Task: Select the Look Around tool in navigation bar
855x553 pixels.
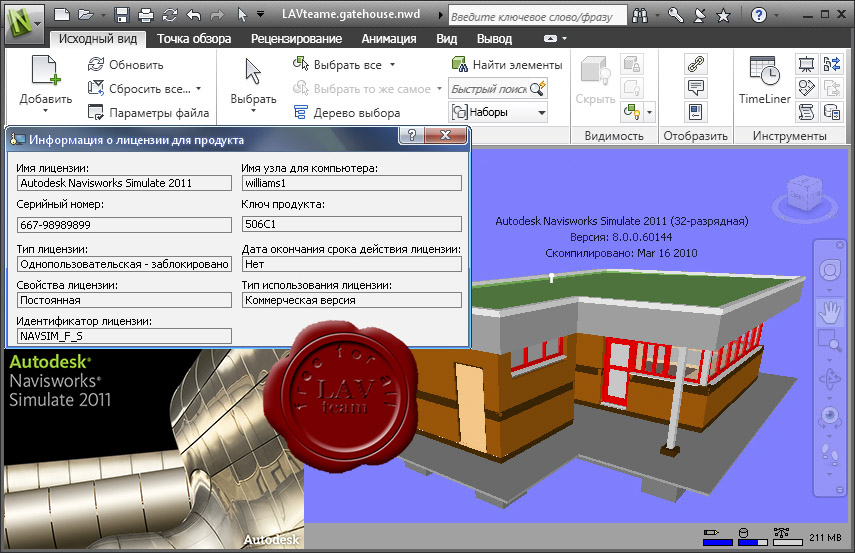Action: (x=829, y=417)
